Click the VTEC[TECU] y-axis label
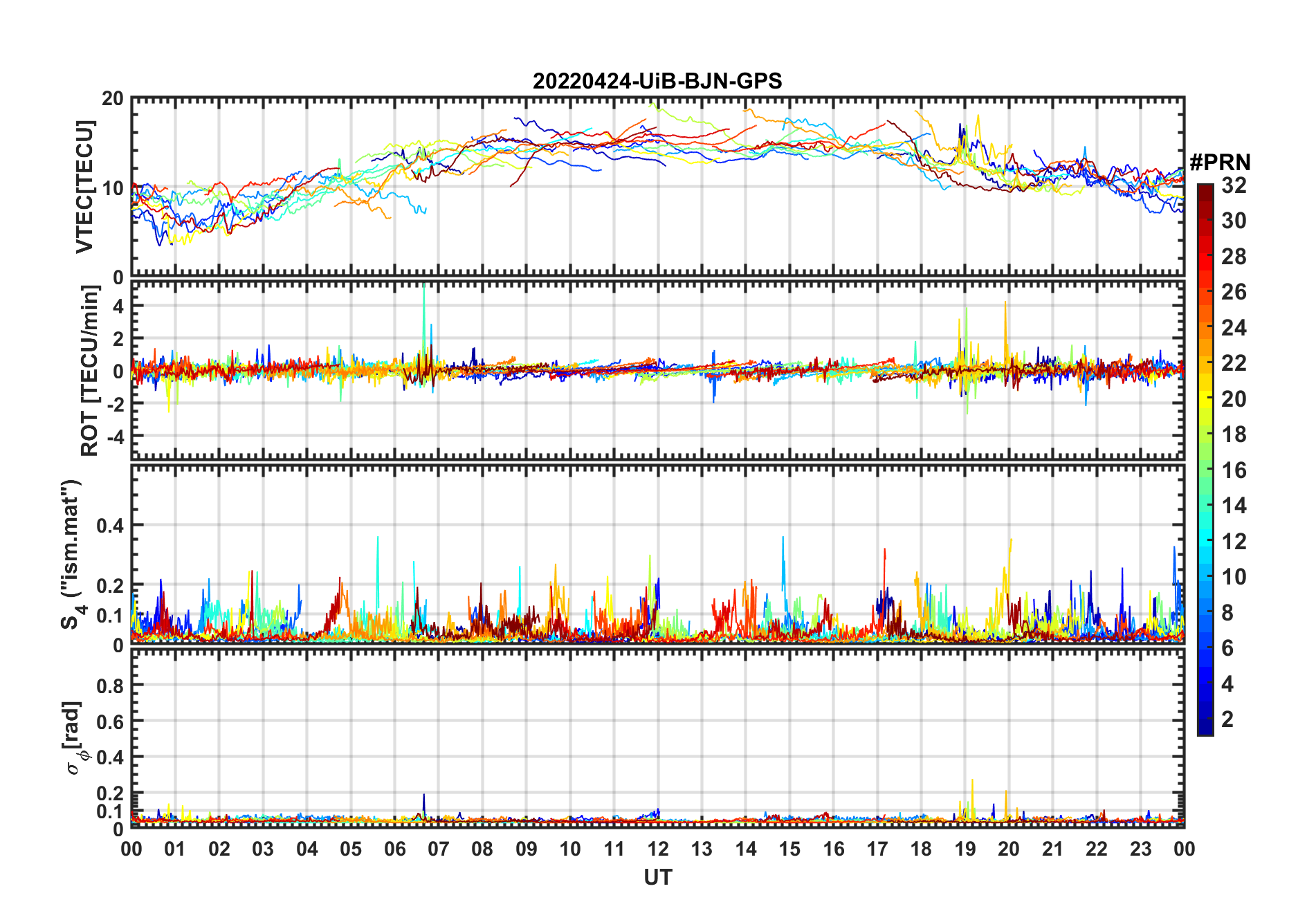 click(x=84, y=187)
